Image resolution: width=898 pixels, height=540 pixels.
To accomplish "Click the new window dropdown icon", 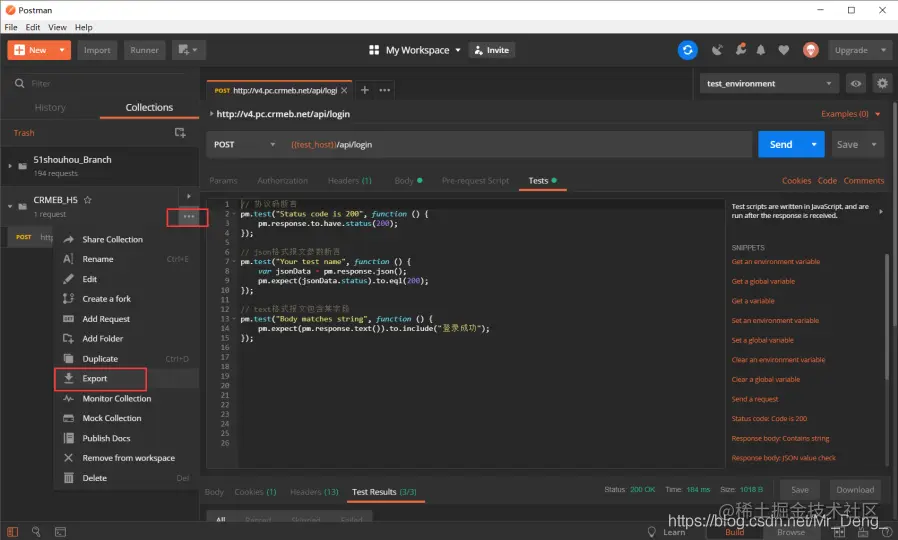I will point(188,50).
